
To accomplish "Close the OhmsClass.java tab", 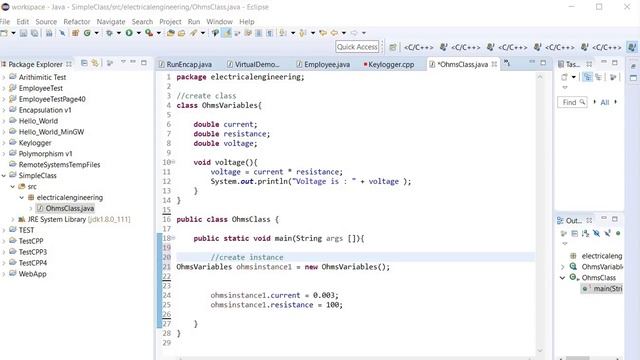I will pos(494,64).
